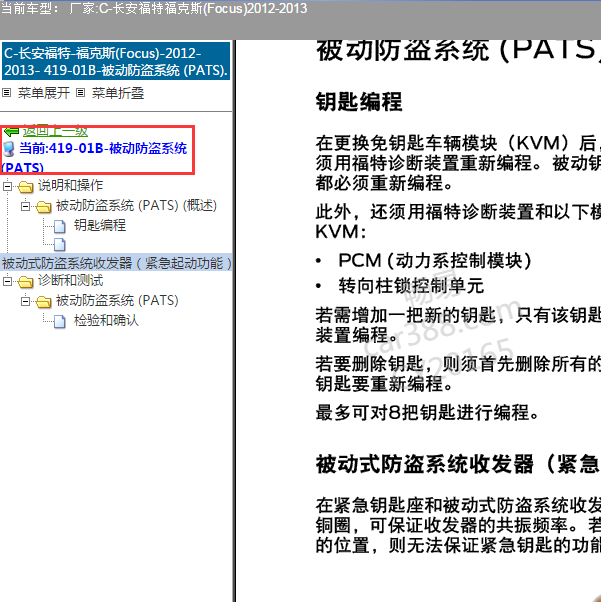Open the 检验和确认 tree item
The image size is (601, 602).
click(106, 320)
